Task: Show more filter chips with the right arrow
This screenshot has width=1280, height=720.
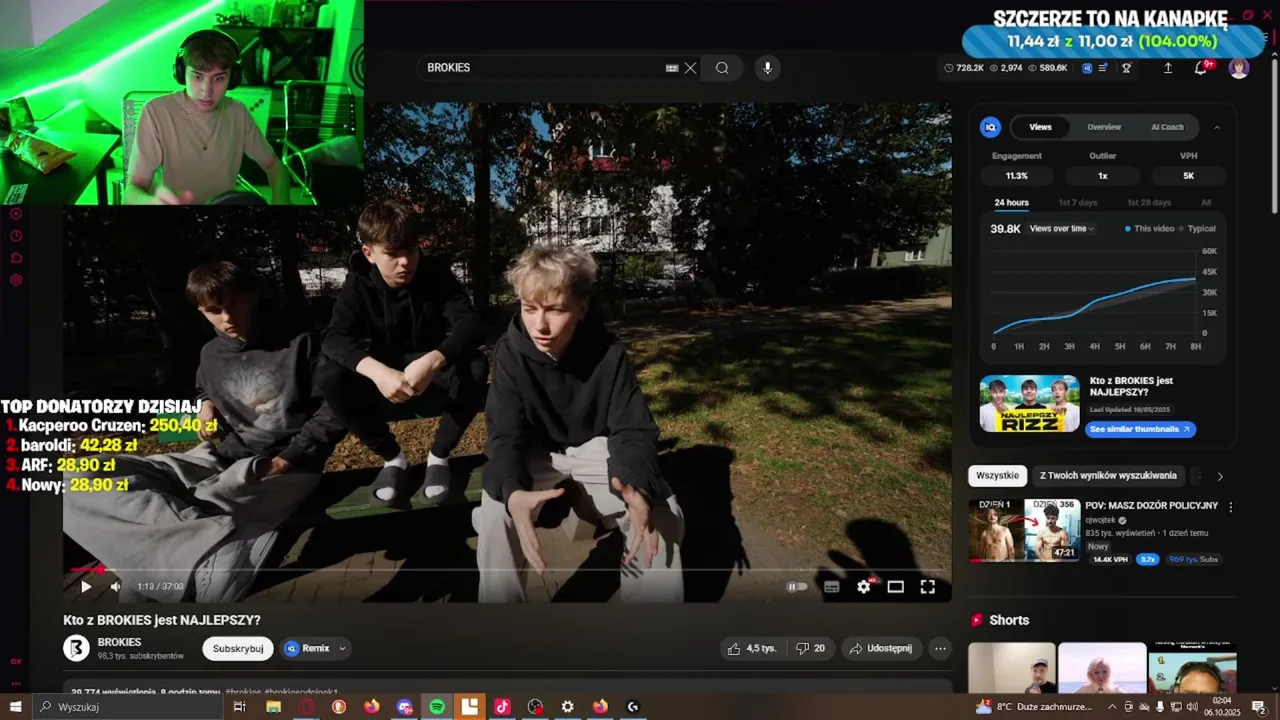Action: click(1219, 477)
